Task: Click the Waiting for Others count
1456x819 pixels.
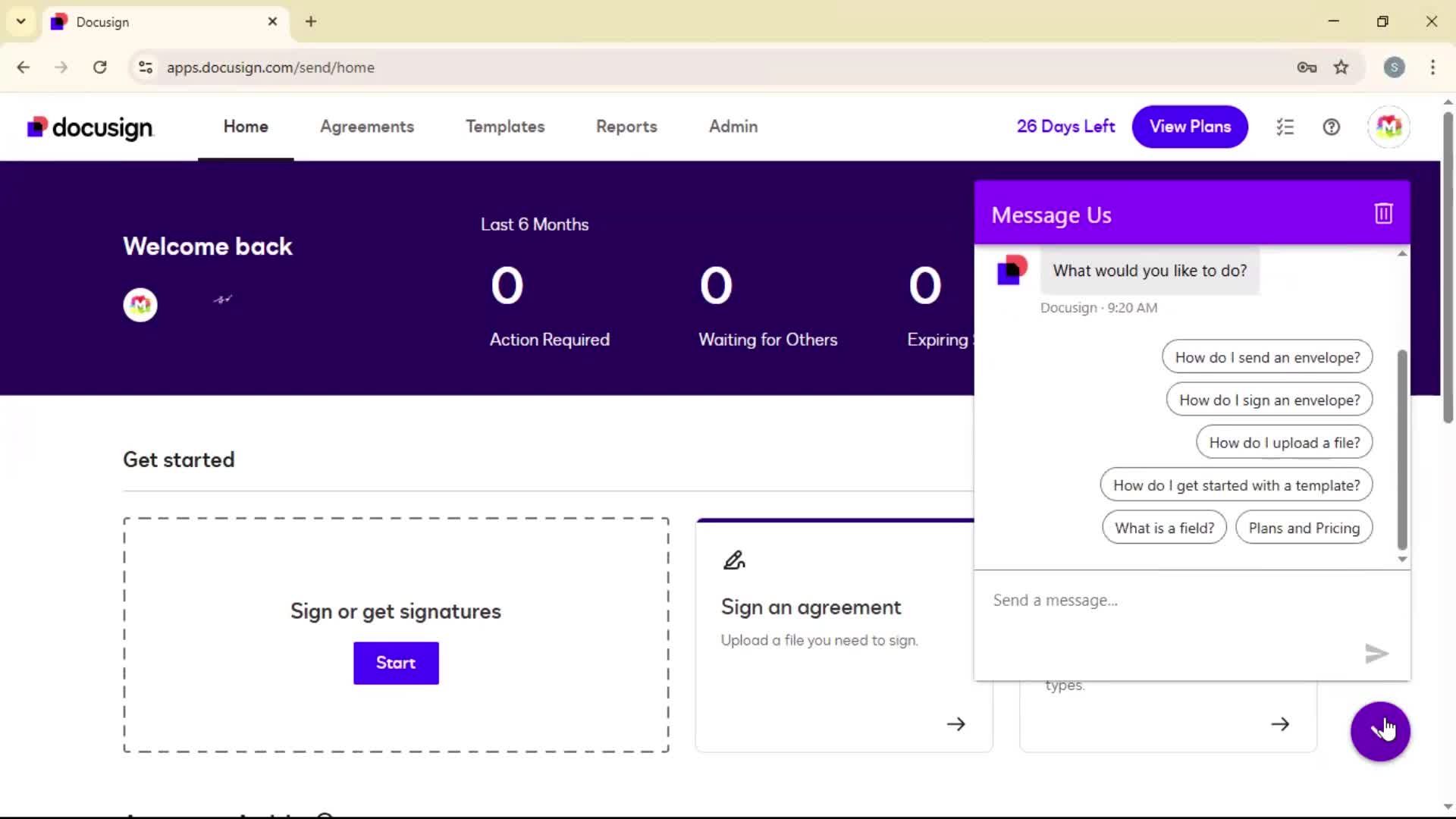Action: (716, 286)
